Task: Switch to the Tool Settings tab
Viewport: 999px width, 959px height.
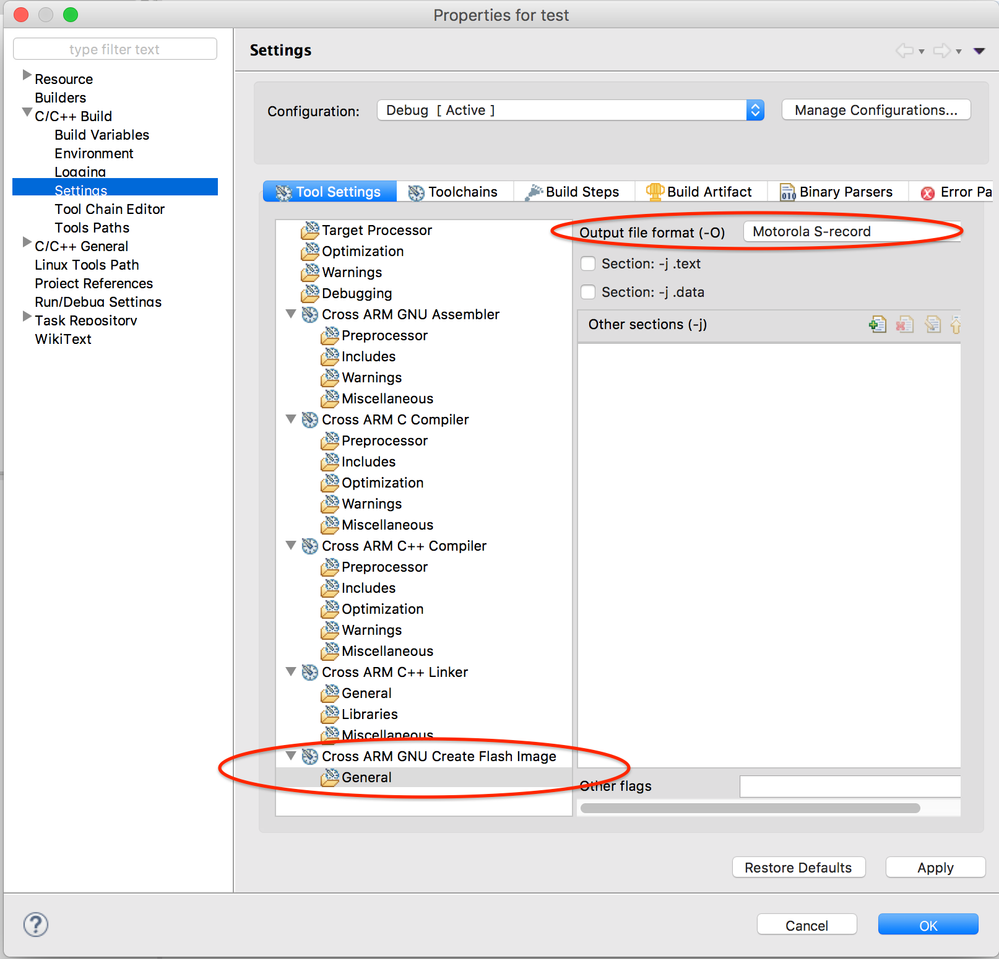Action: [329, 192]
